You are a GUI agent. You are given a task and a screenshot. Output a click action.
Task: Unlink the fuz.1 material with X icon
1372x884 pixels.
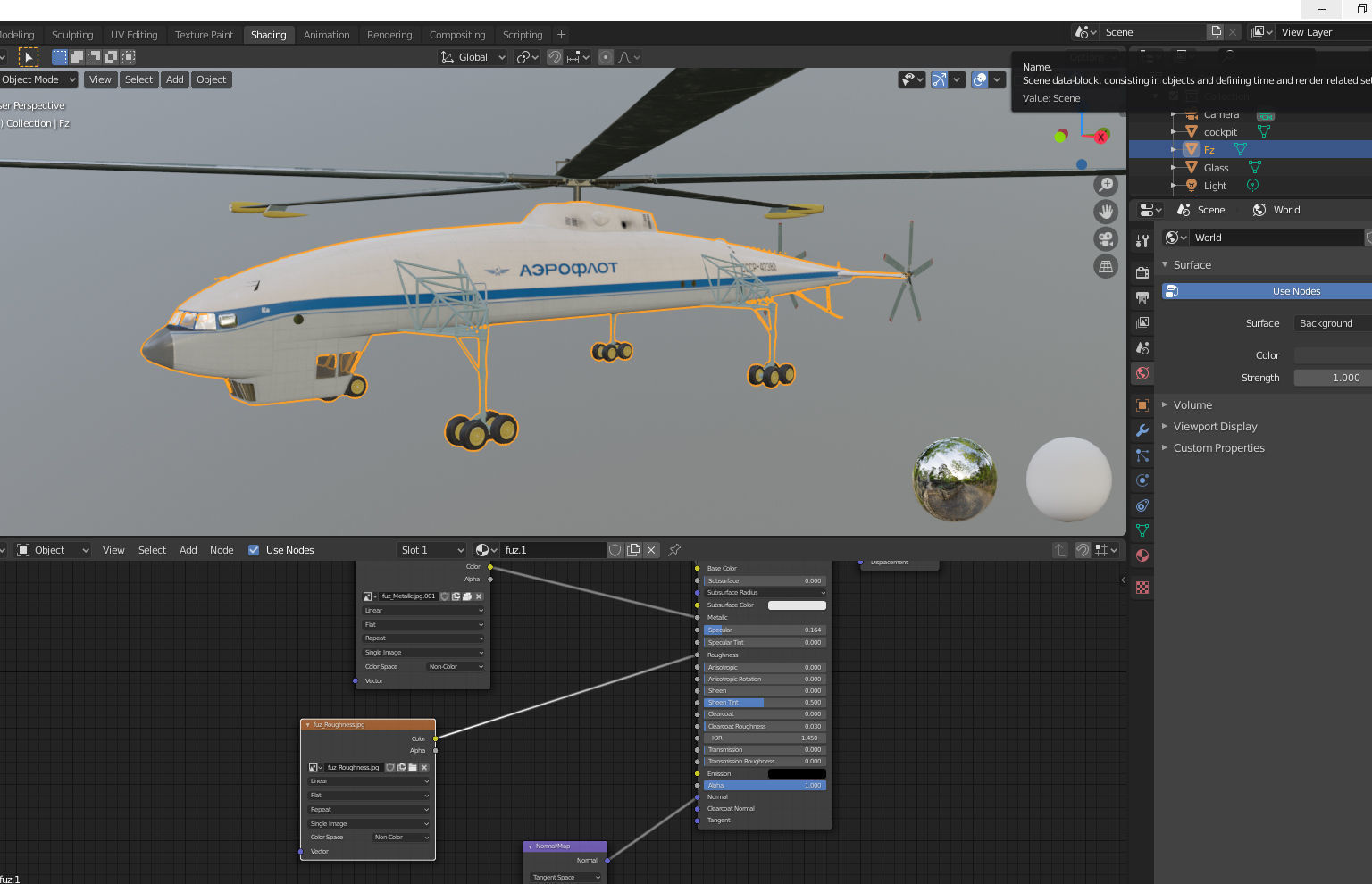[x=651, y=550]
